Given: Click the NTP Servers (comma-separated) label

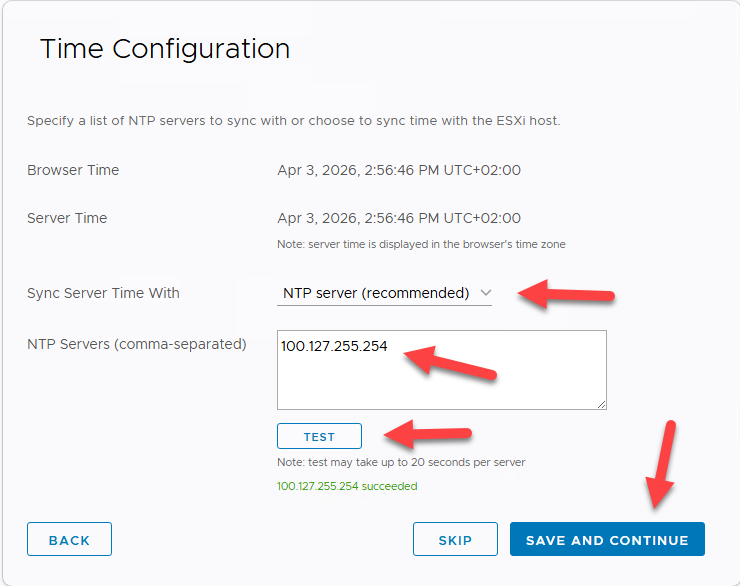Looking at the screenshot, I should click(136, 344).
